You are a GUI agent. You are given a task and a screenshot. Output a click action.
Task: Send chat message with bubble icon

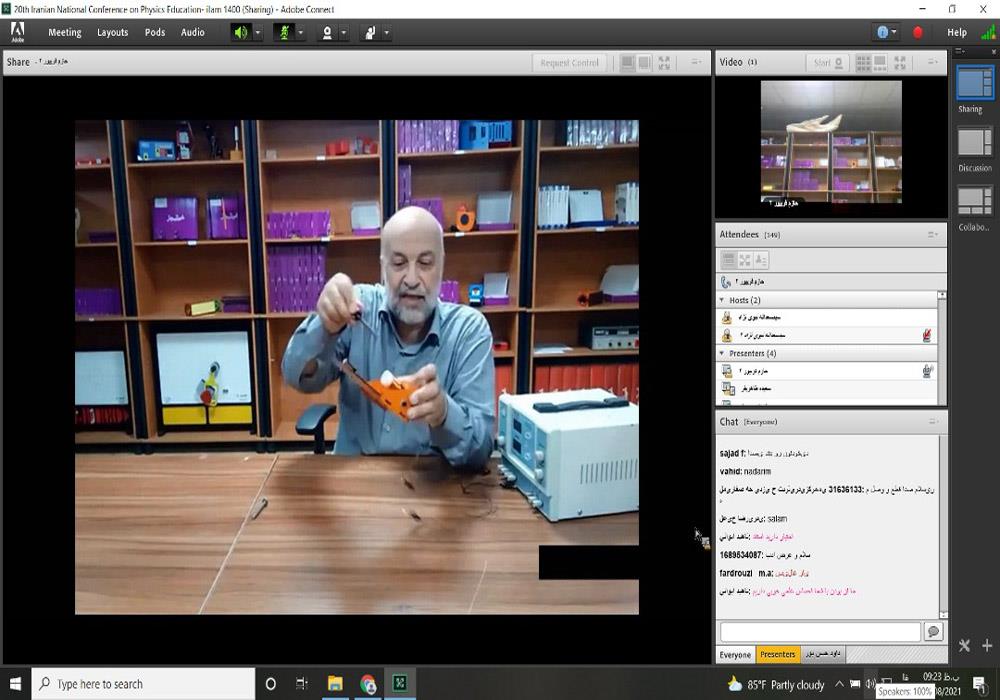point(933,632)
